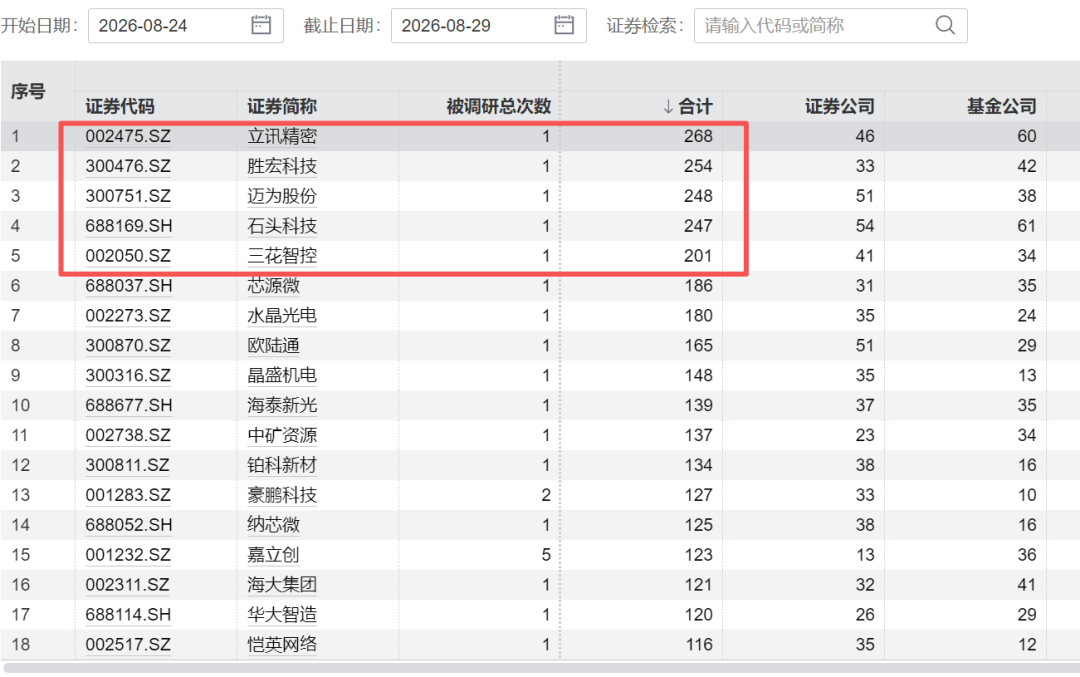The width and height of the screenshot is (1080, 677).
Task: Open the 海泰新光 stock name link
Action: tap(282, 406)
